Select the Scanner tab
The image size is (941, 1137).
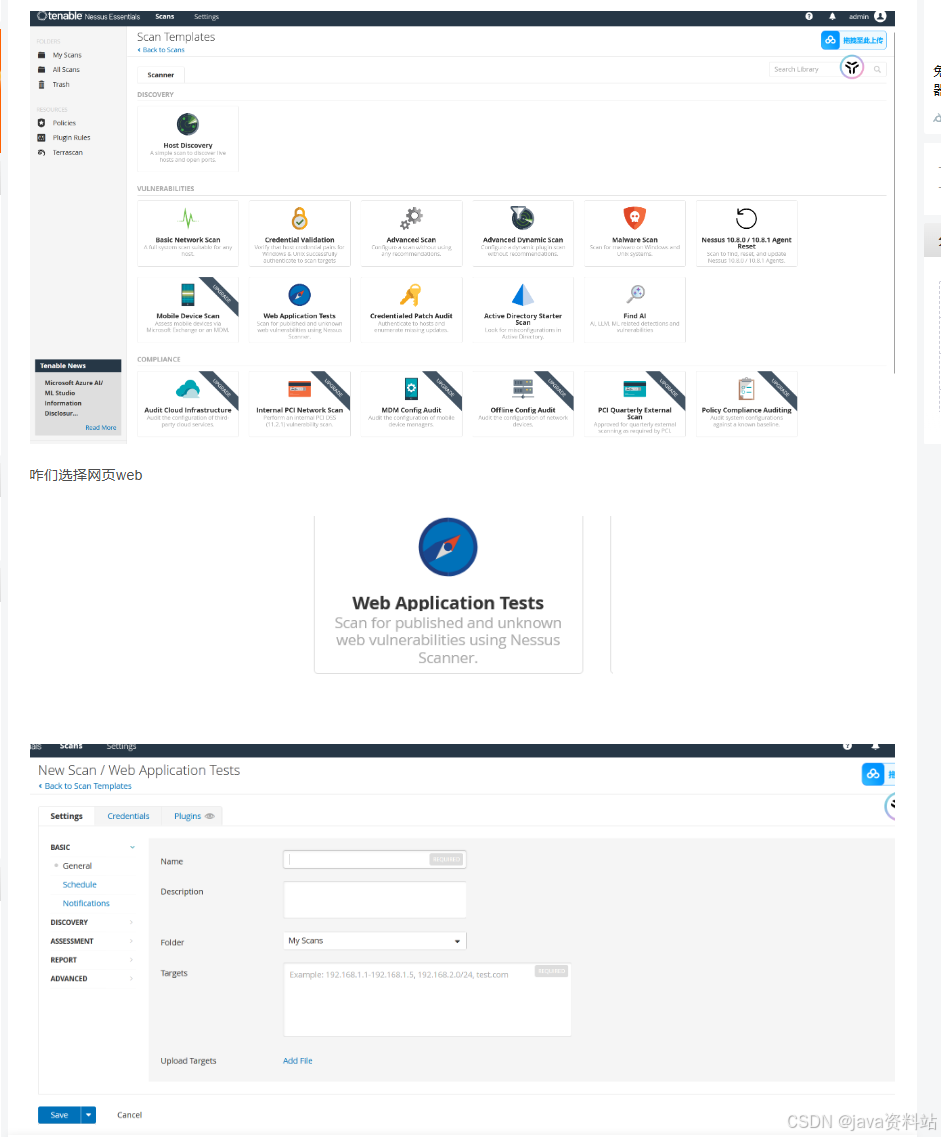click(161, 75)
